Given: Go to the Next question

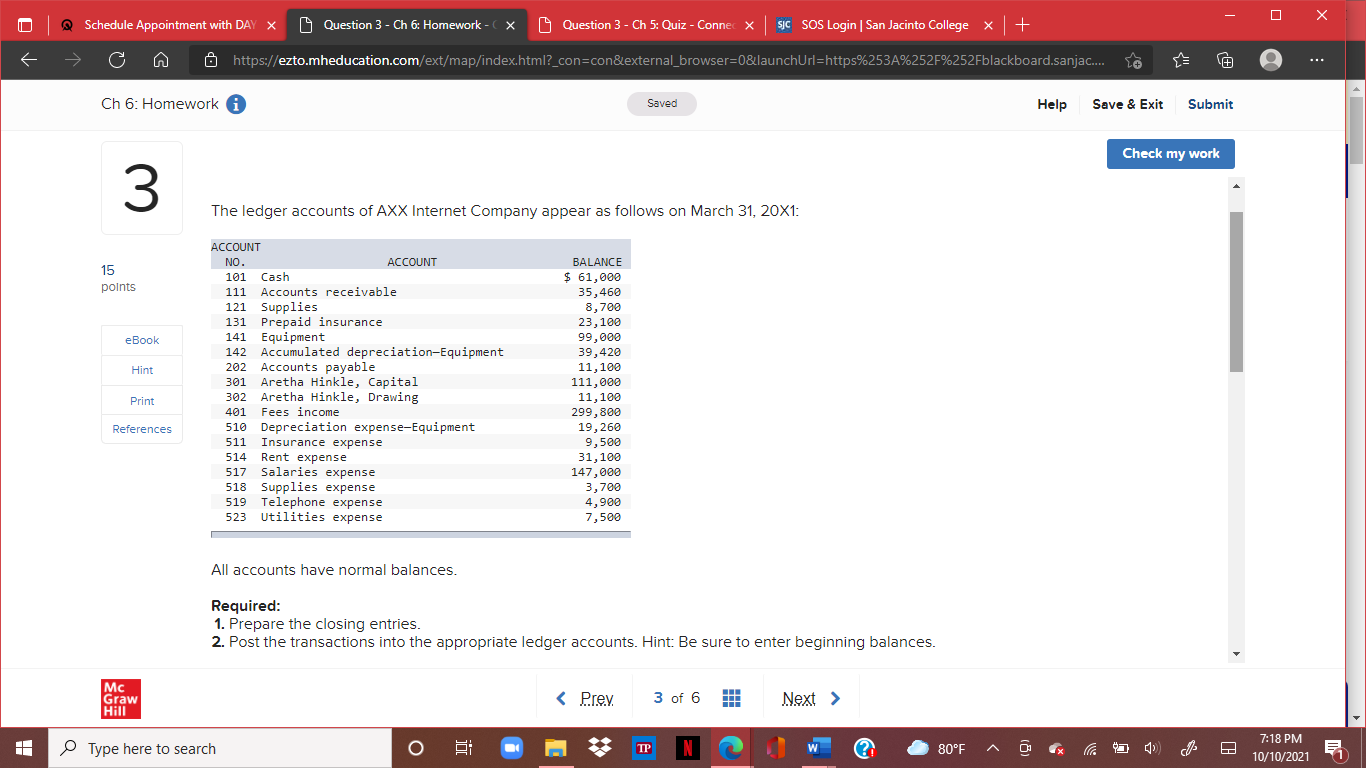Looking at the screenshot, I should click(x=811, y=698).
